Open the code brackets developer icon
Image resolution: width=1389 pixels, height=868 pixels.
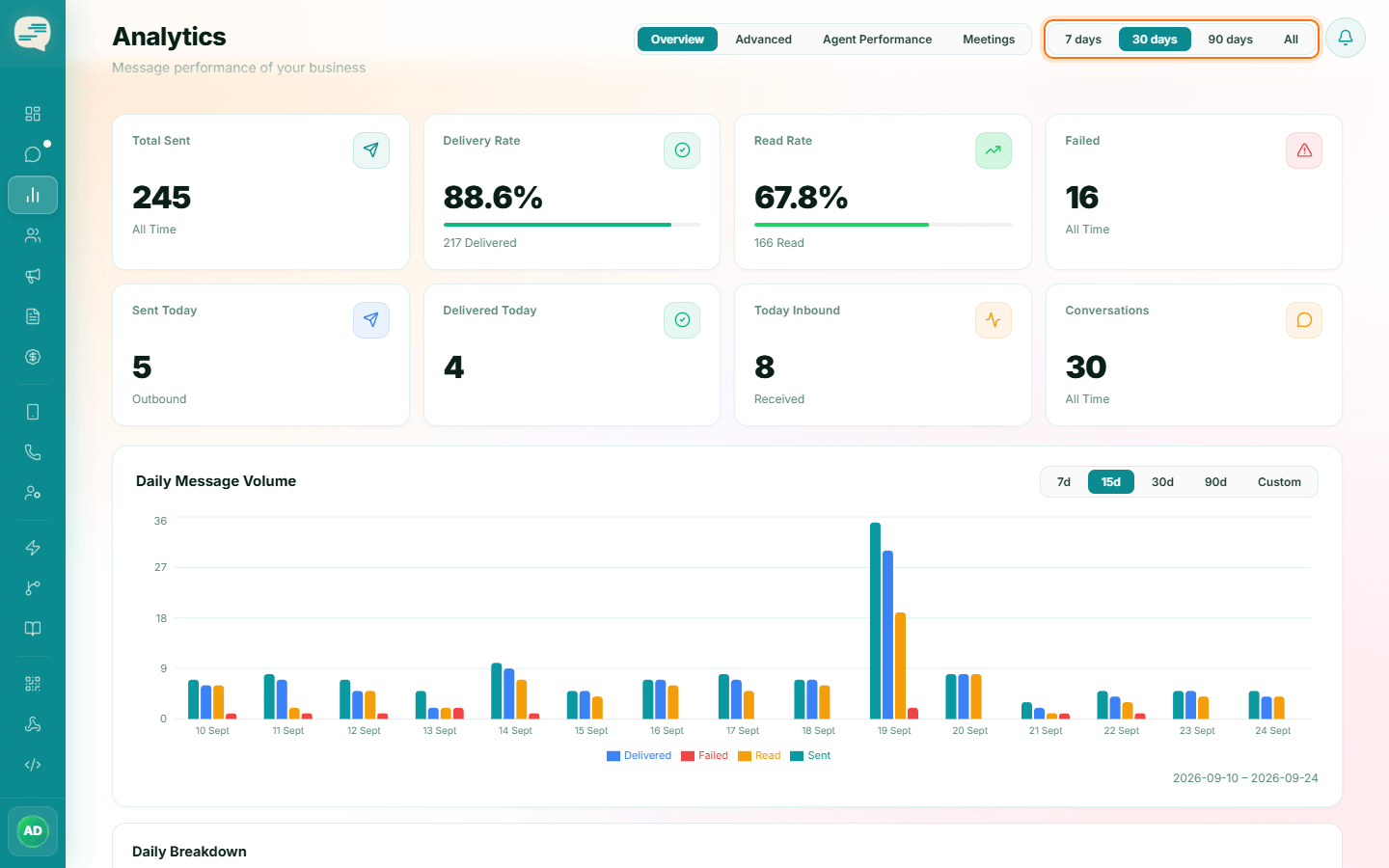[x=33, y=765]
